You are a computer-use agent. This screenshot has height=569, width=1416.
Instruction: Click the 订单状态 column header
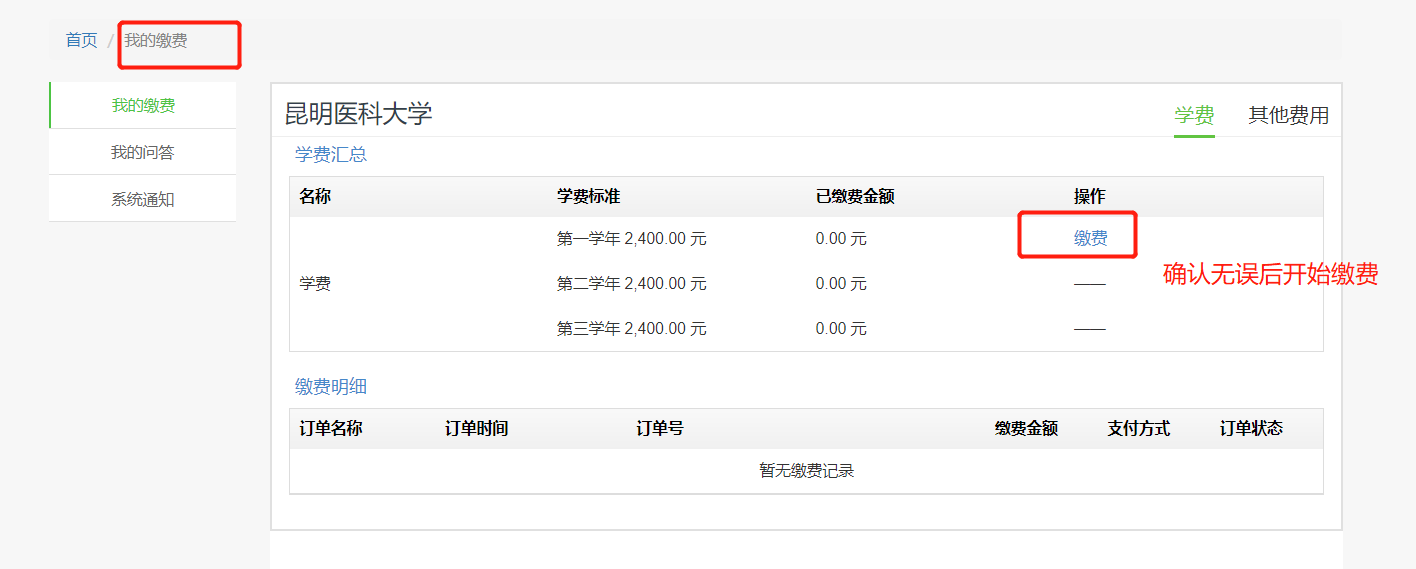coord(1251,429)
